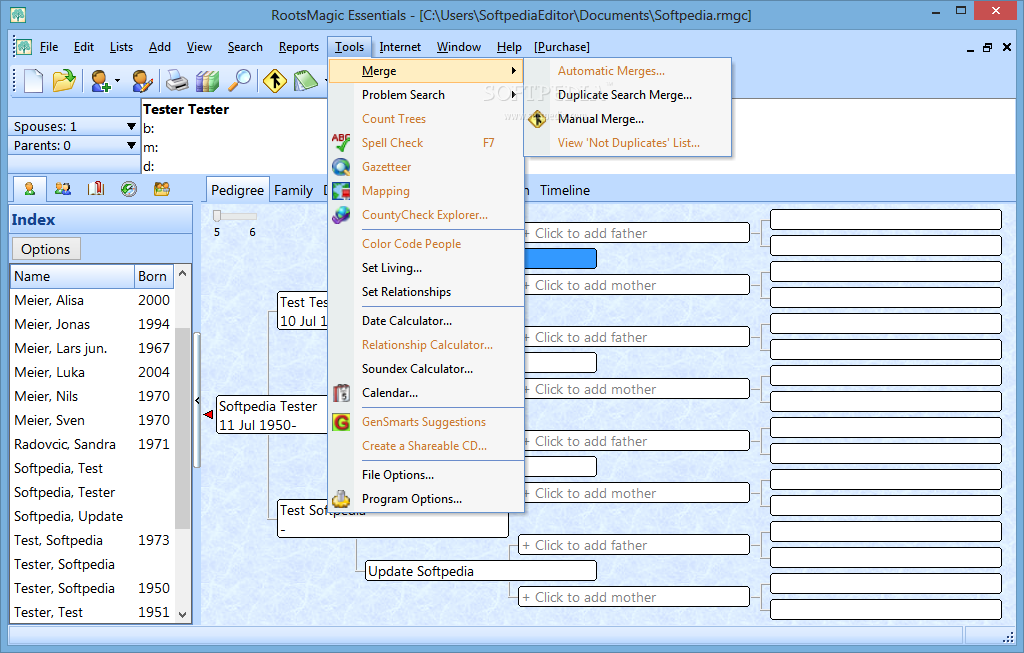Click the Options button in Index panel
This screenshot has height=653, width=1024.
coord(46,249)
